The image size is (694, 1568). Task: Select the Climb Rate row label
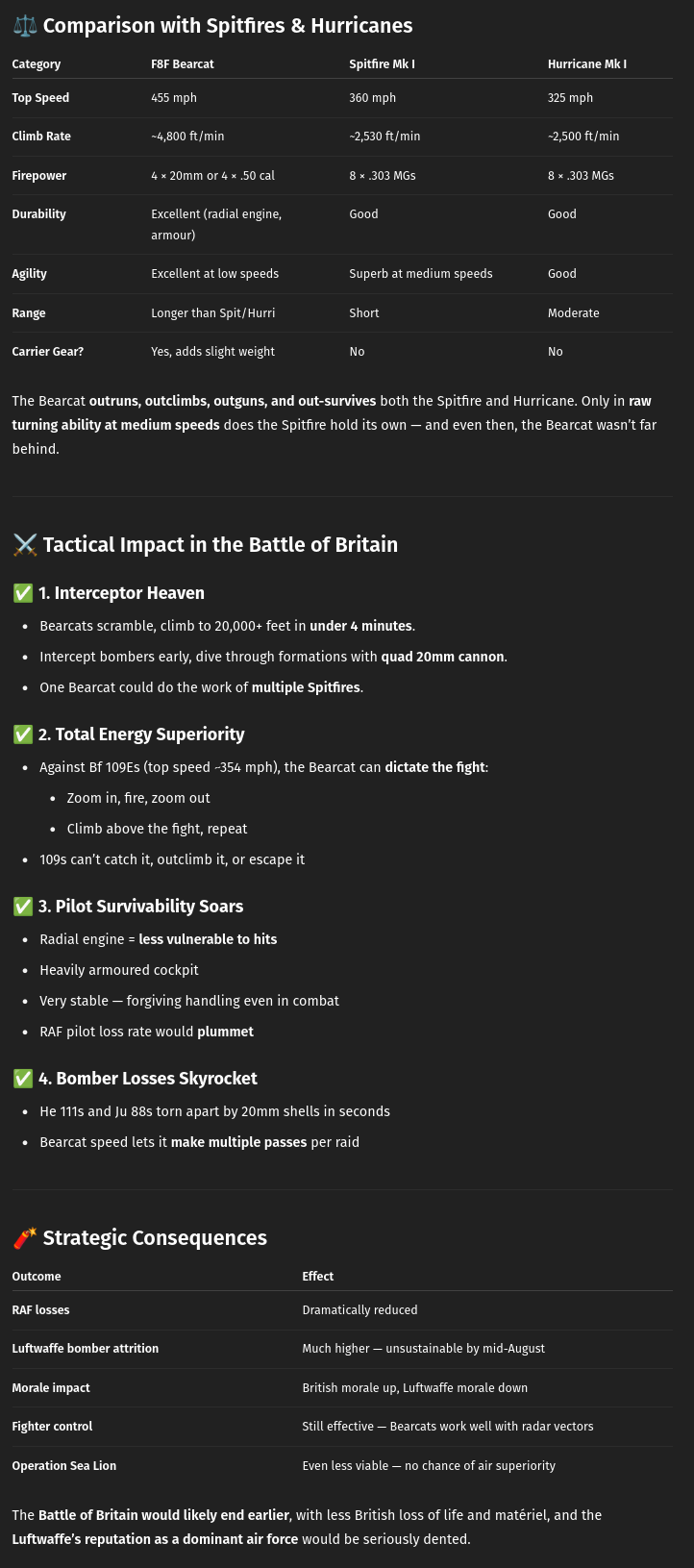(41, 137)
